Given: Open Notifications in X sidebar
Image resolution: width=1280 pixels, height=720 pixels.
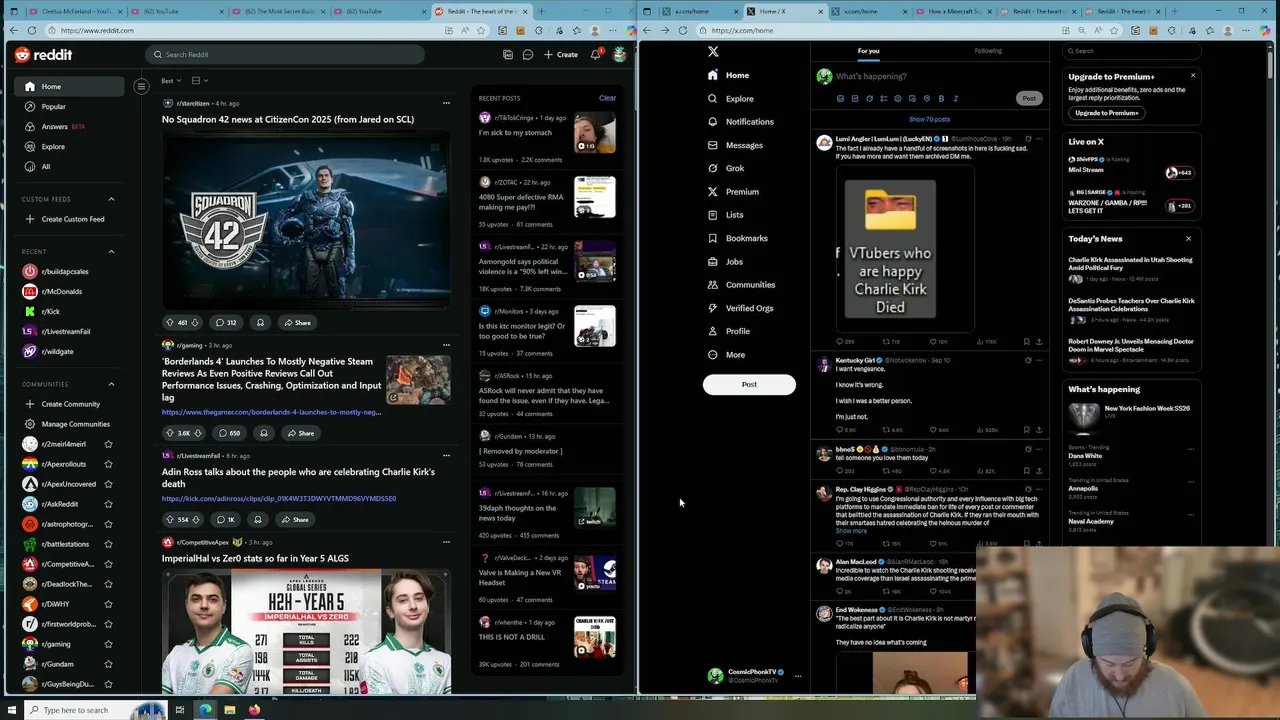Looking at the screenshot, I should point(740,122).
